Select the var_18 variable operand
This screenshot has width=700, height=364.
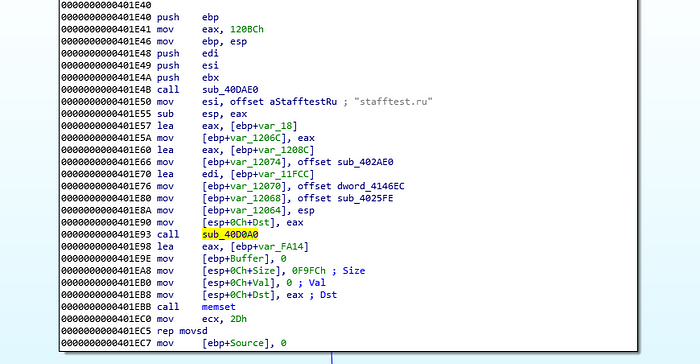tap(275, 126)
